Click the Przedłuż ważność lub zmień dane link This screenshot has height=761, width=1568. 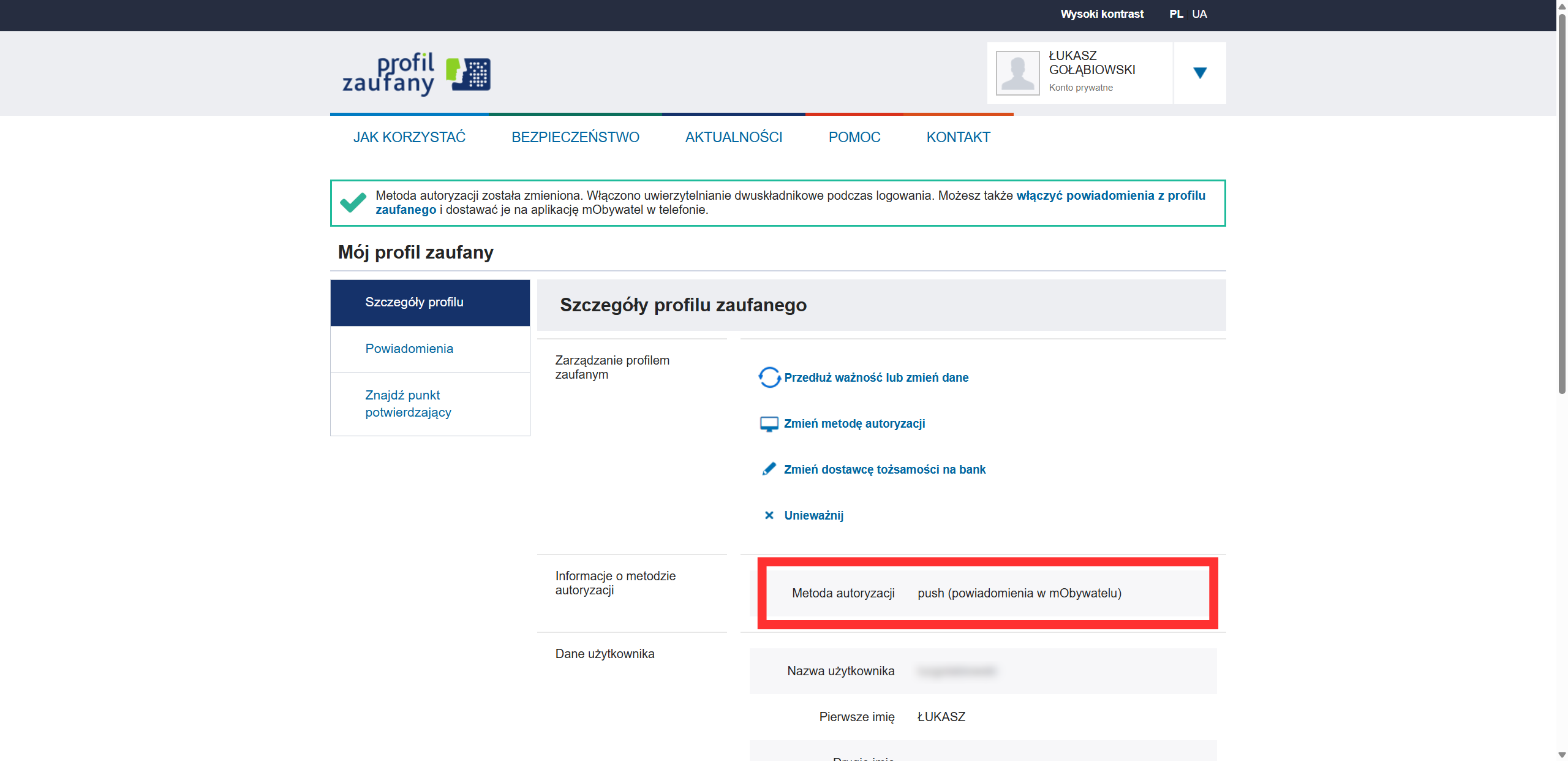(876, 377)
